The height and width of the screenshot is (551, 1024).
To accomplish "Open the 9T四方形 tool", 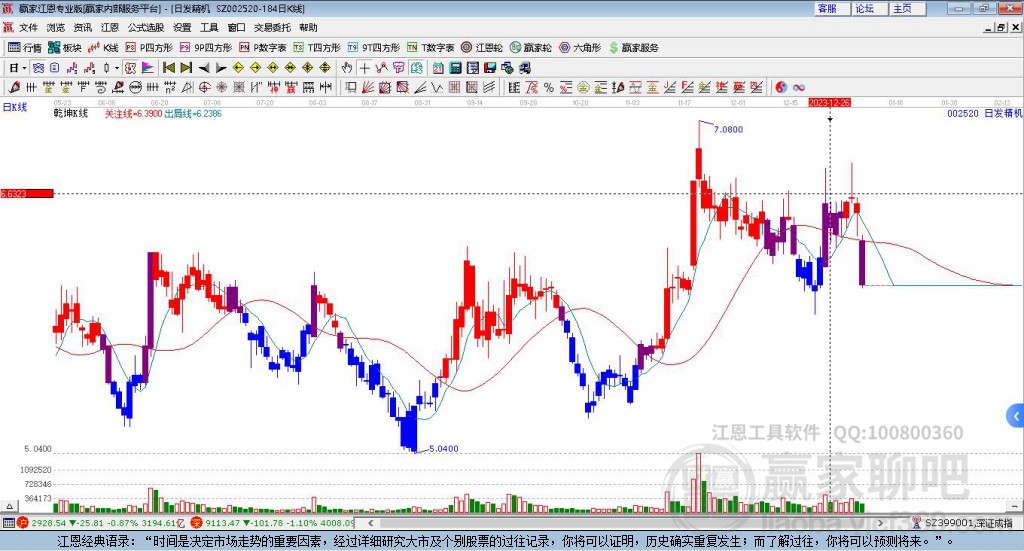I will tap(374, 48).
